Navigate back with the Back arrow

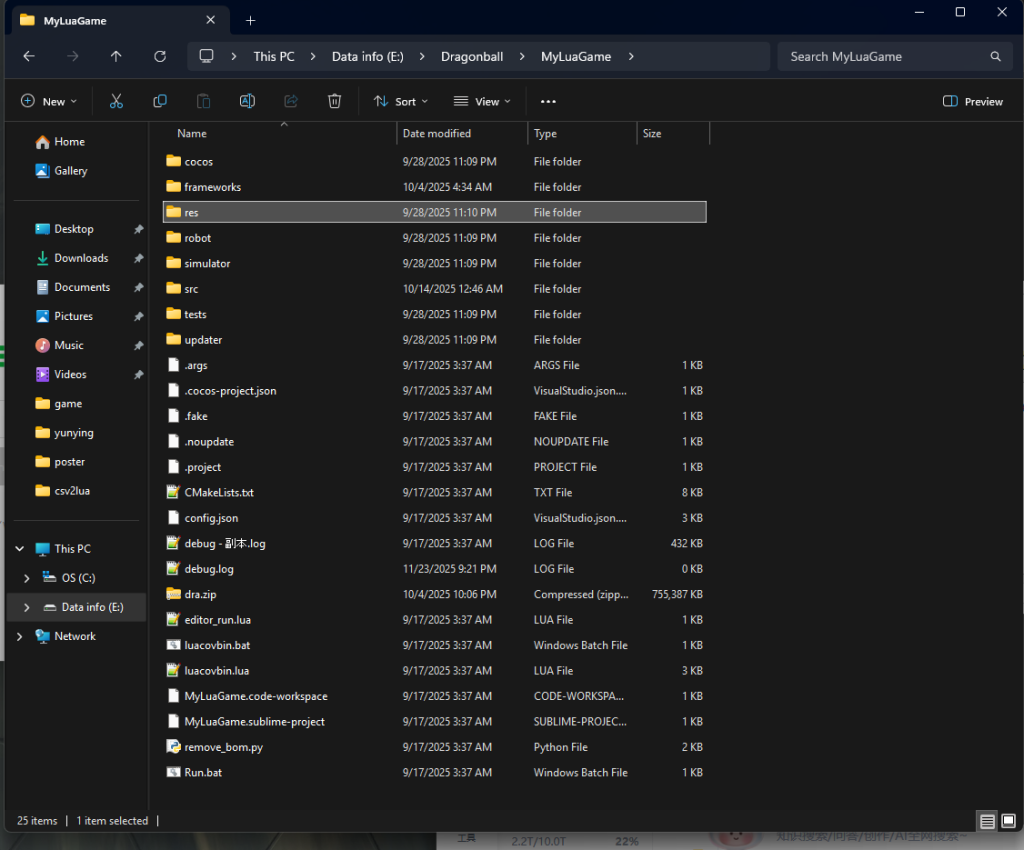point(29,57)
